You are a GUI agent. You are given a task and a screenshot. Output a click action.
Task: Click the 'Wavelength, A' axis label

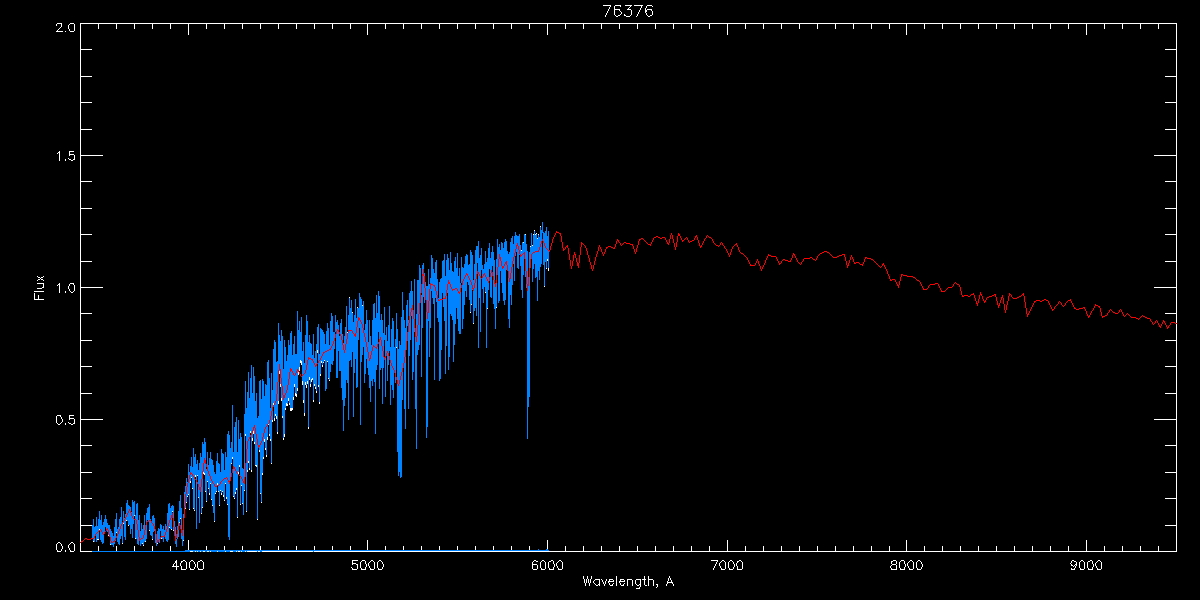[627, 582]
